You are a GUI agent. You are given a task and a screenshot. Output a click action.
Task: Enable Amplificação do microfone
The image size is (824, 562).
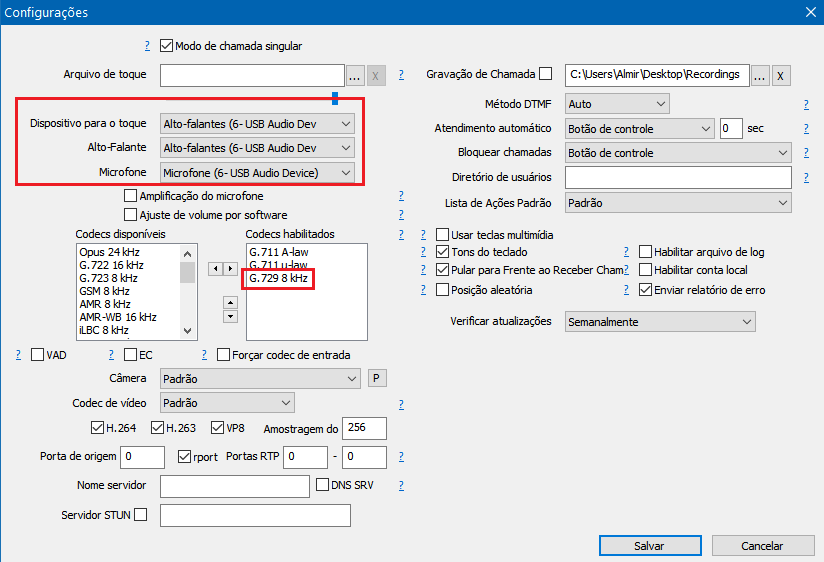click(130, 196)
